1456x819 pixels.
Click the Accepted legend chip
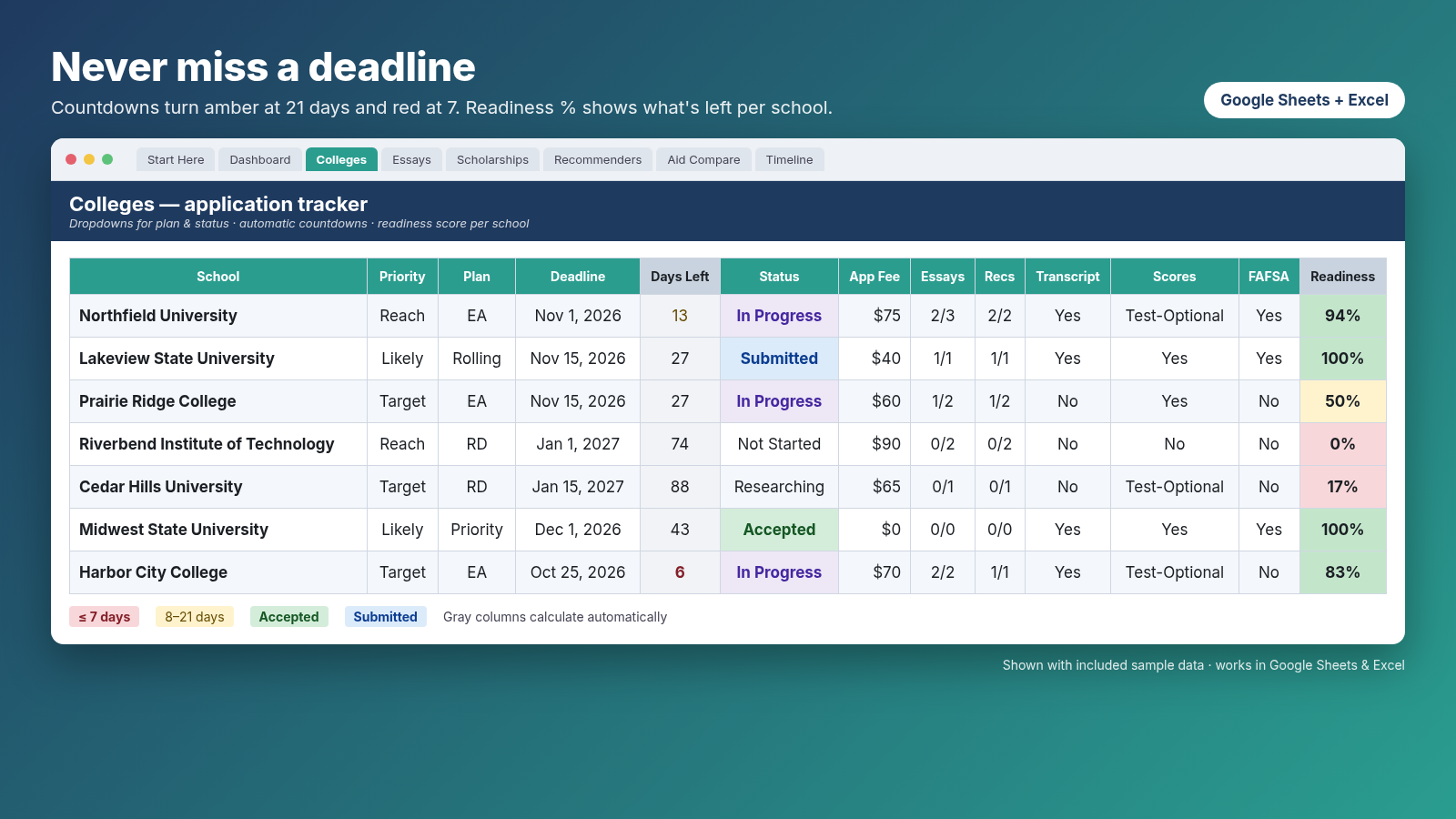[288, 617]
